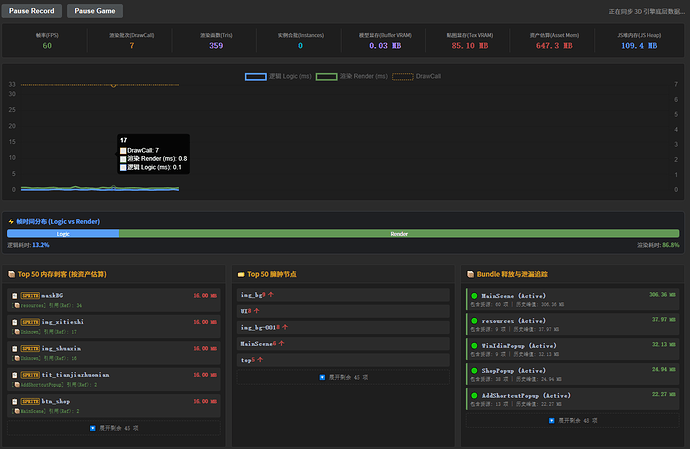
Task: Click the red up arrow on top node
Action: (x=260, y=360)
